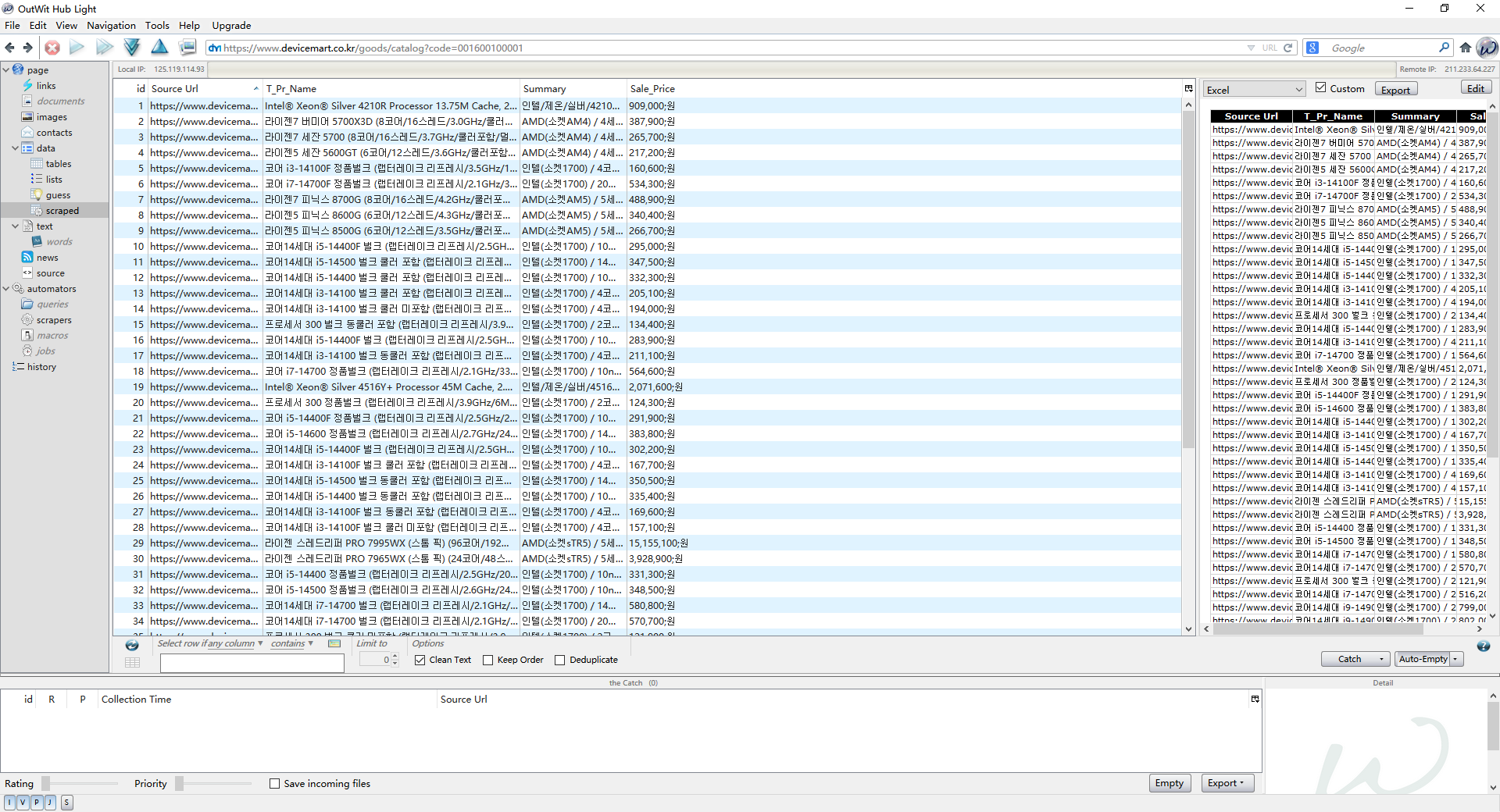The width and height of the screenshot is (1500, 812).
Task: Open the Tools menu
Action: pyautogui.click(x=157, y=25)
